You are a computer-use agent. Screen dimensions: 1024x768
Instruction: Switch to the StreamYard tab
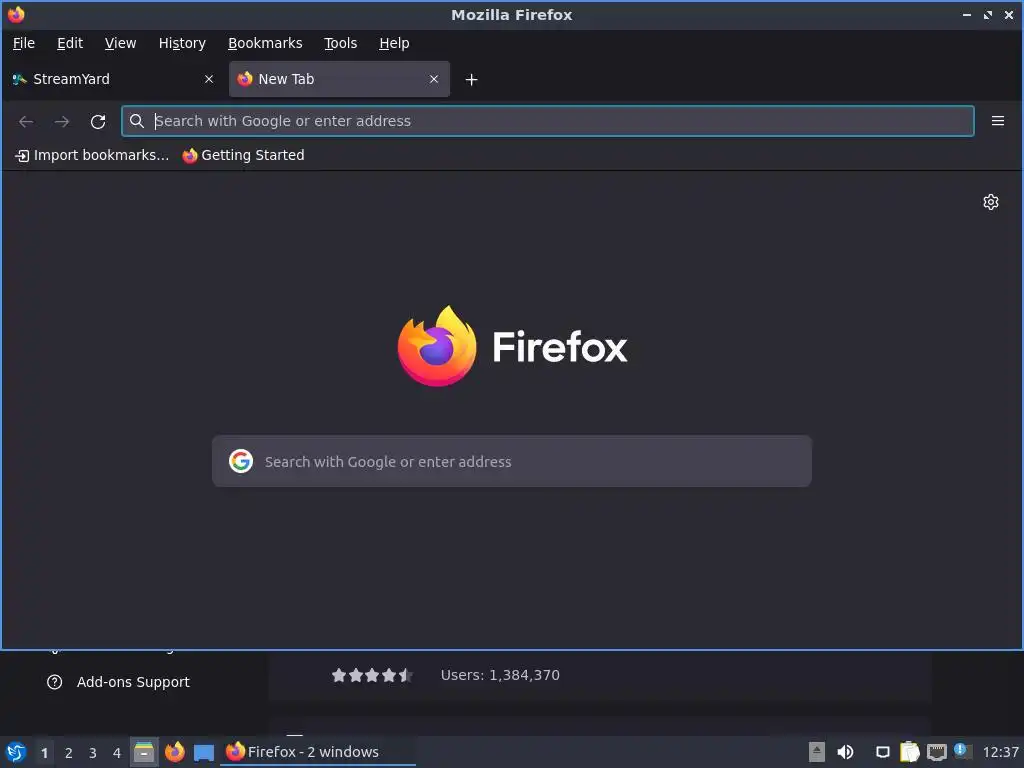coord(113,79)
